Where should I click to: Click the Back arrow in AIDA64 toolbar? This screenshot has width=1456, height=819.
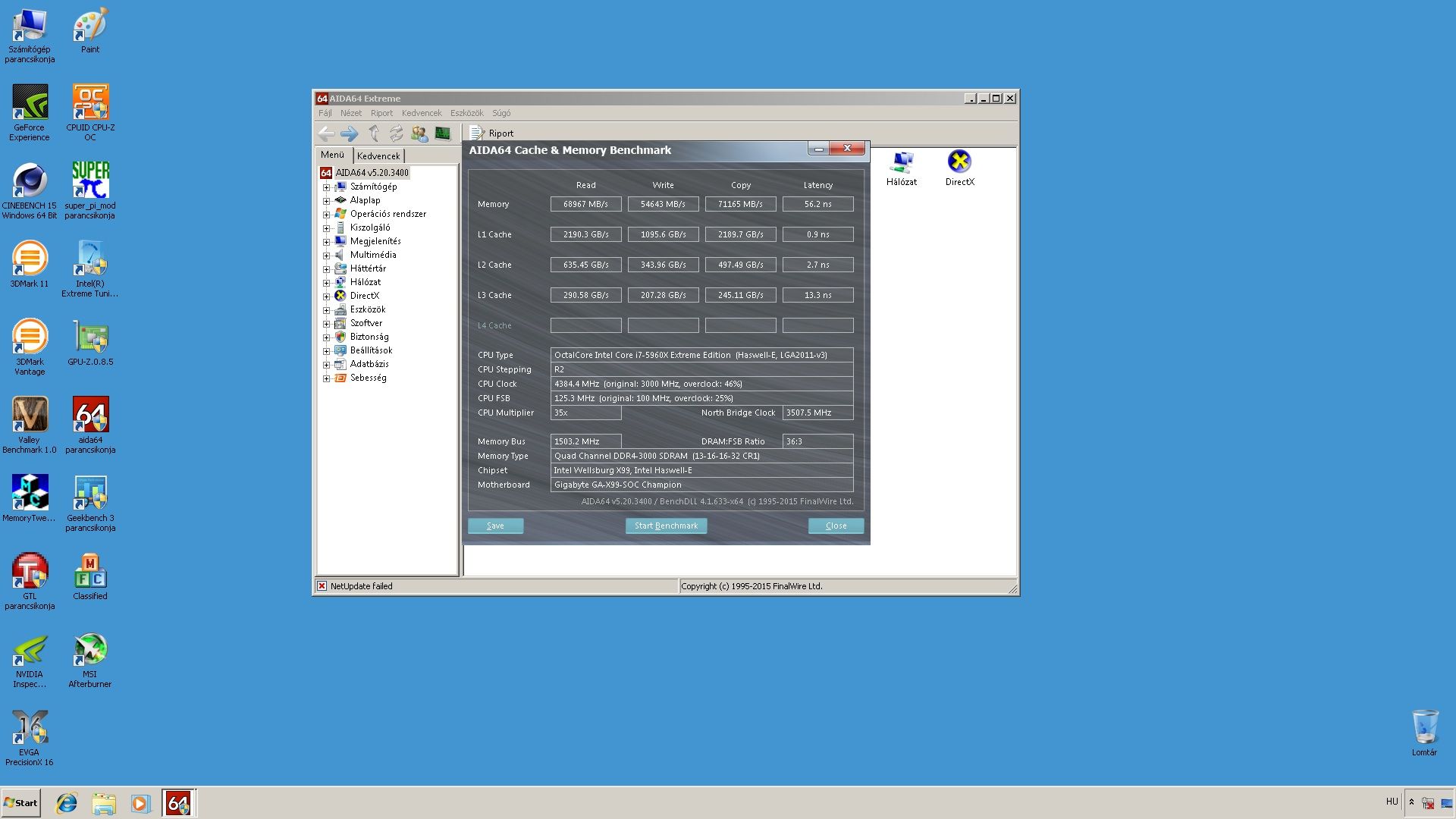[x=326, y=133]
